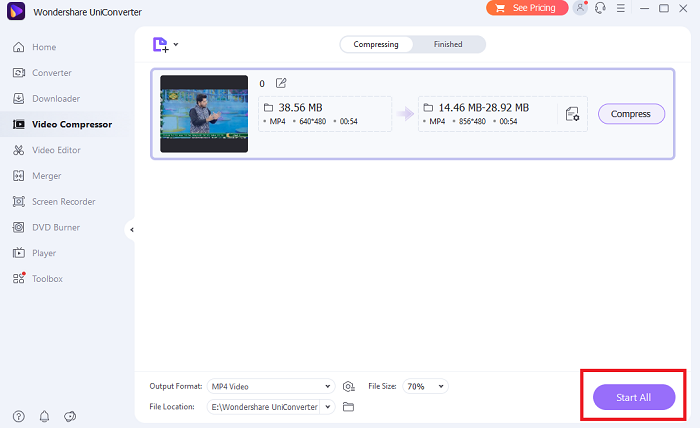The height and width of the screenshot is (428, 700).
Task: Click the Video Compressor sidebar icon
Action: click(x=18, y=124)
